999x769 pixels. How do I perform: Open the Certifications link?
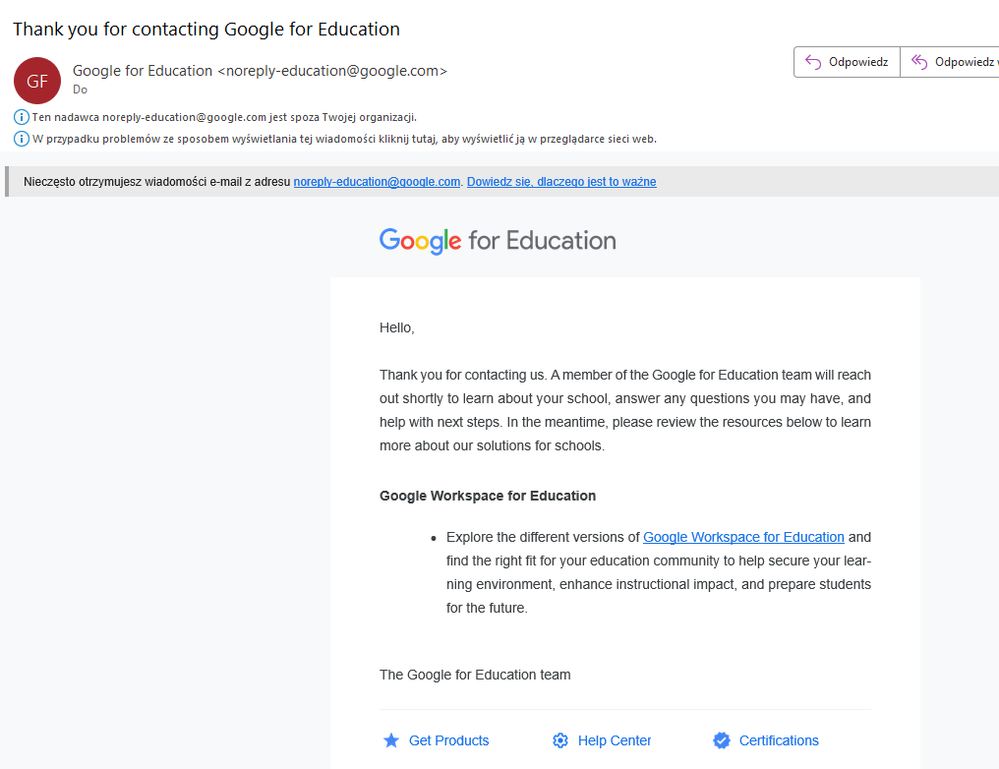[x=778, y=741]
